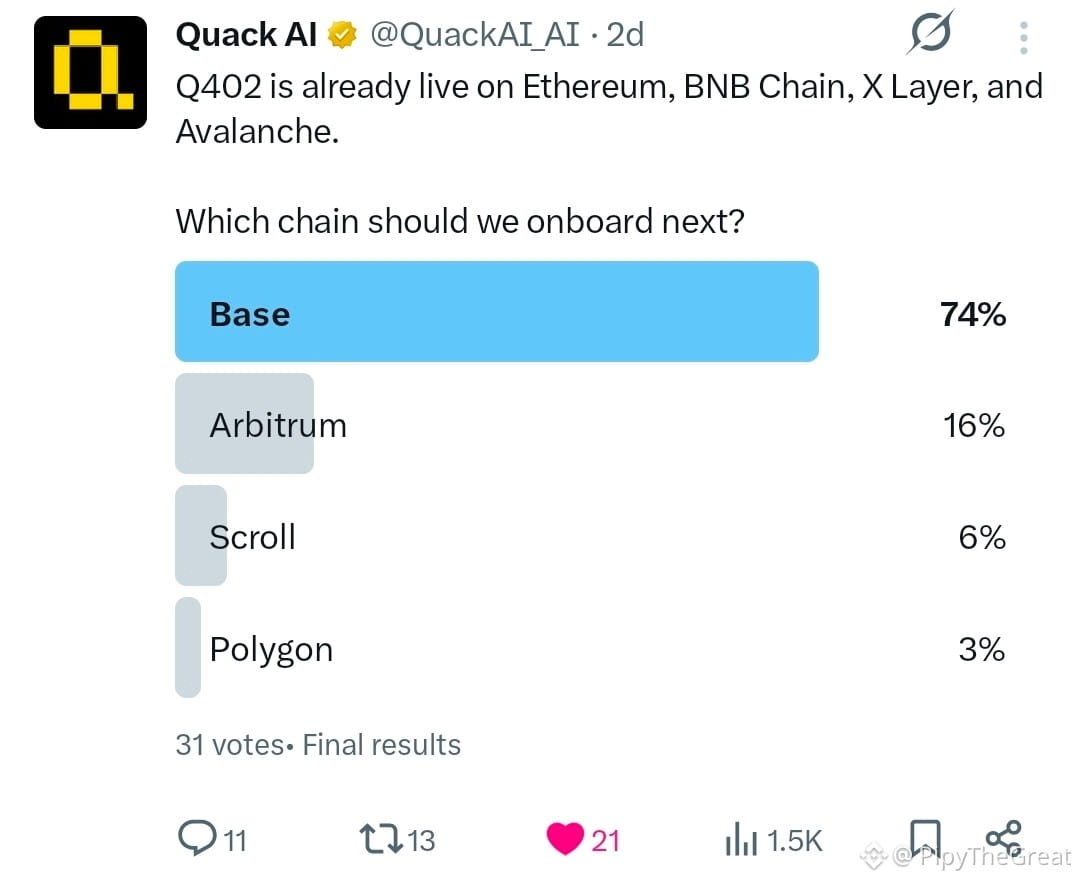Click the 74% result for Base

point(973,314)
